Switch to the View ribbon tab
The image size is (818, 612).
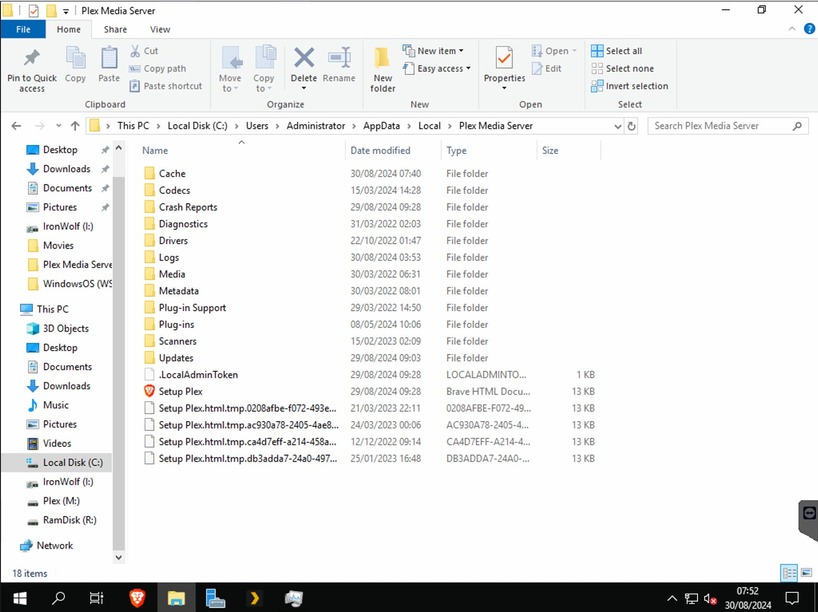[x=160, y=29]
